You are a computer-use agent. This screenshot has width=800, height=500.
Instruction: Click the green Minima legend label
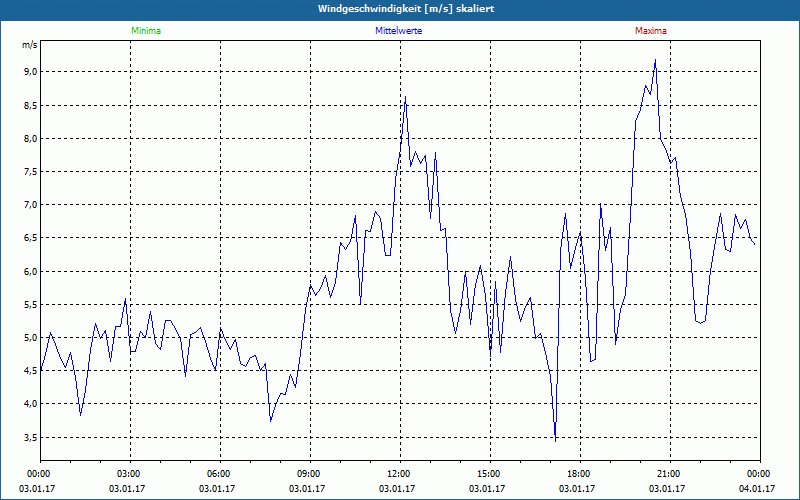[146, 31]
